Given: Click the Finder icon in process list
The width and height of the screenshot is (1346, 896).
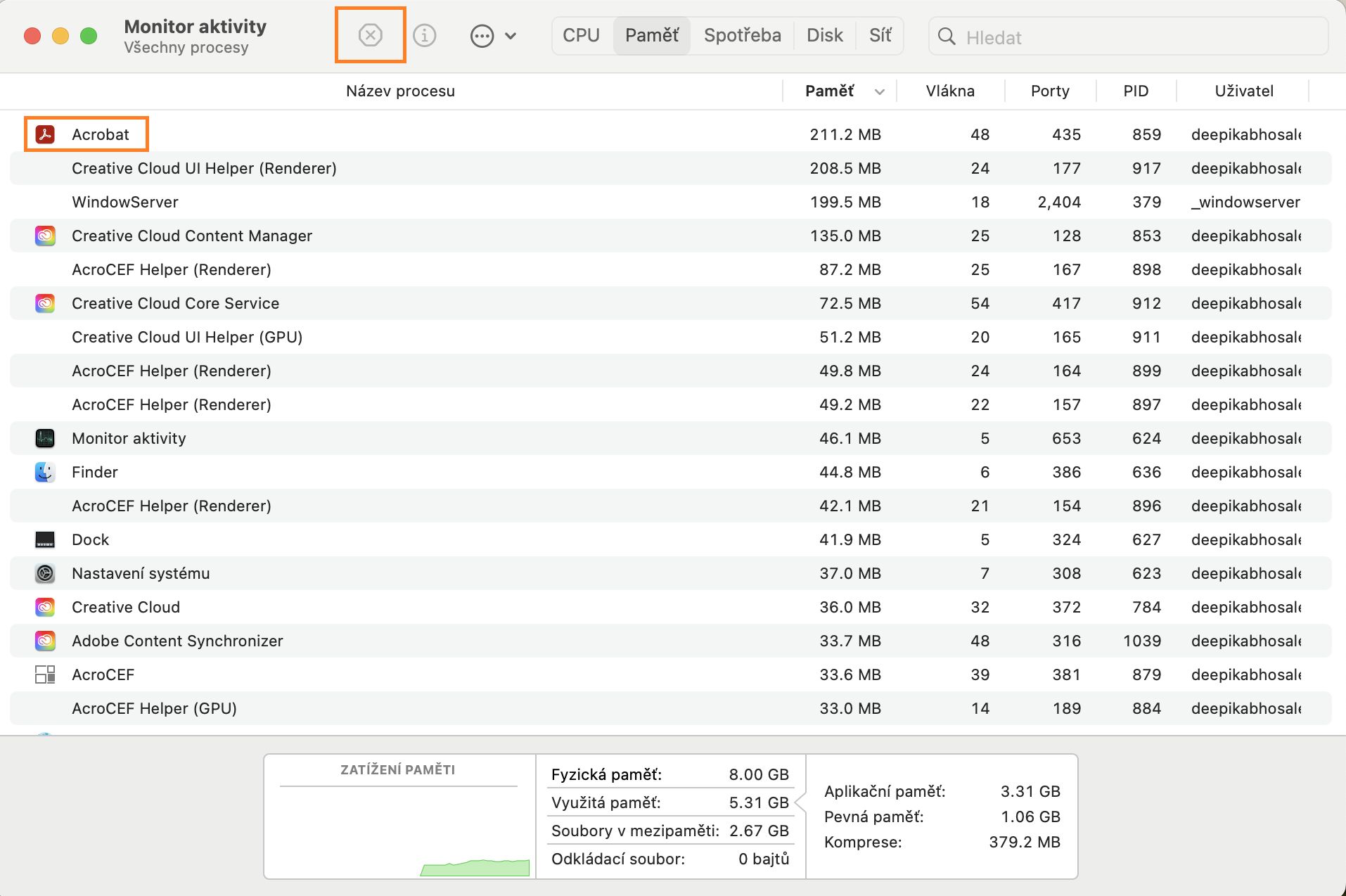Looking at the screenshot, I should point(45,472).
